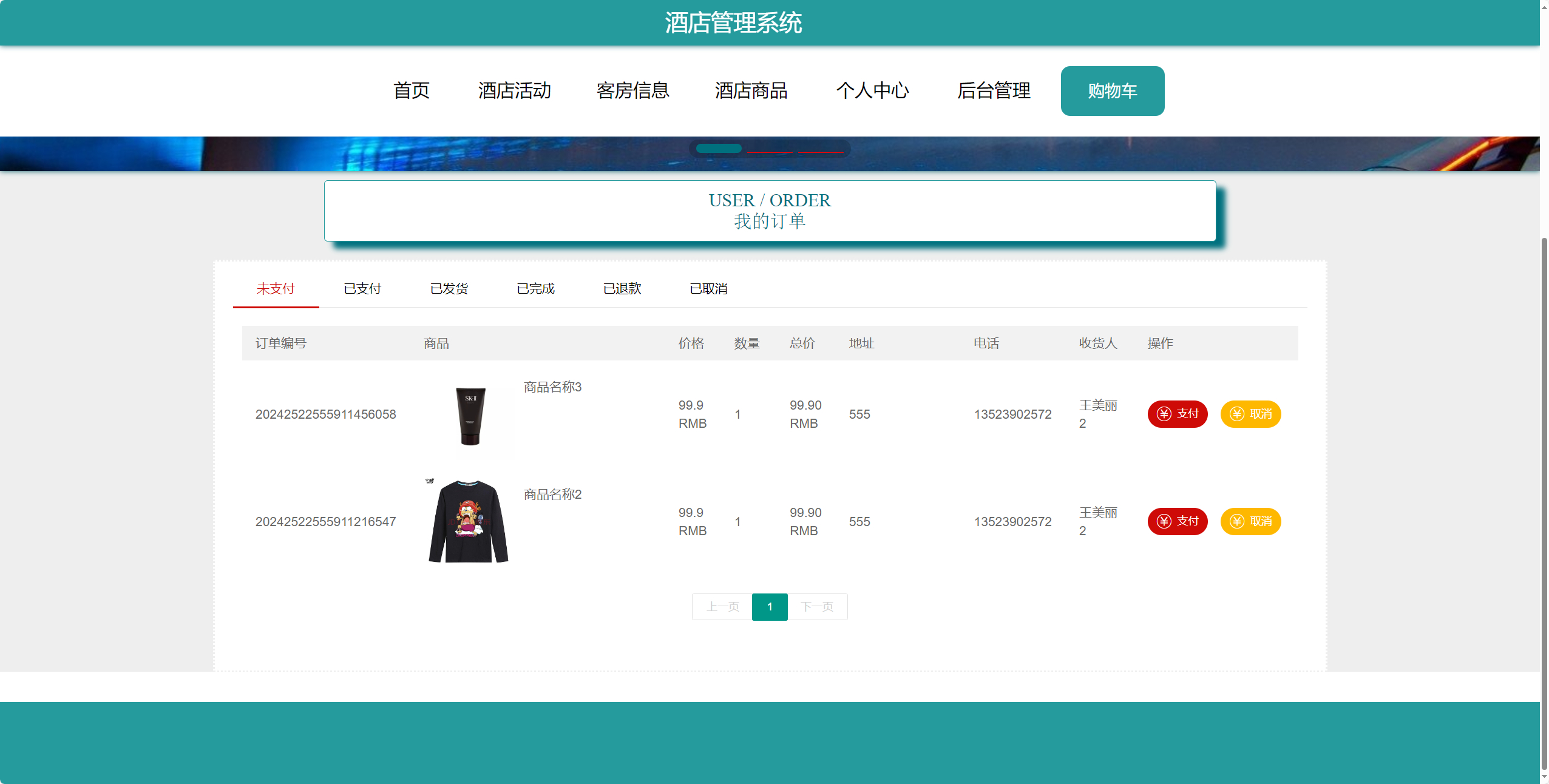Screen dimensions: 1549x784
Task: Switch to the 已支付 tab
Action: (362, 289)
